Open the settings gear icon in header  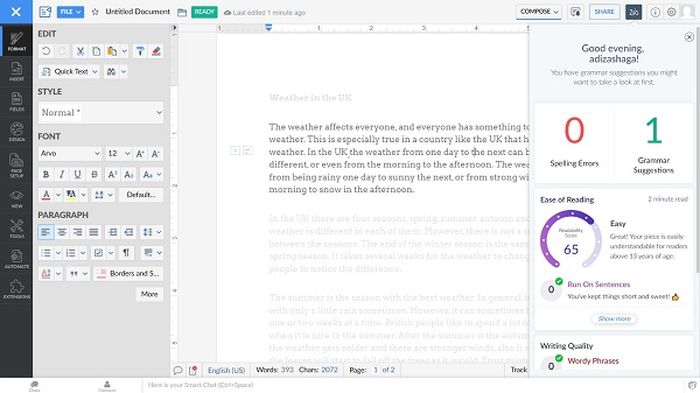point(671,12)
